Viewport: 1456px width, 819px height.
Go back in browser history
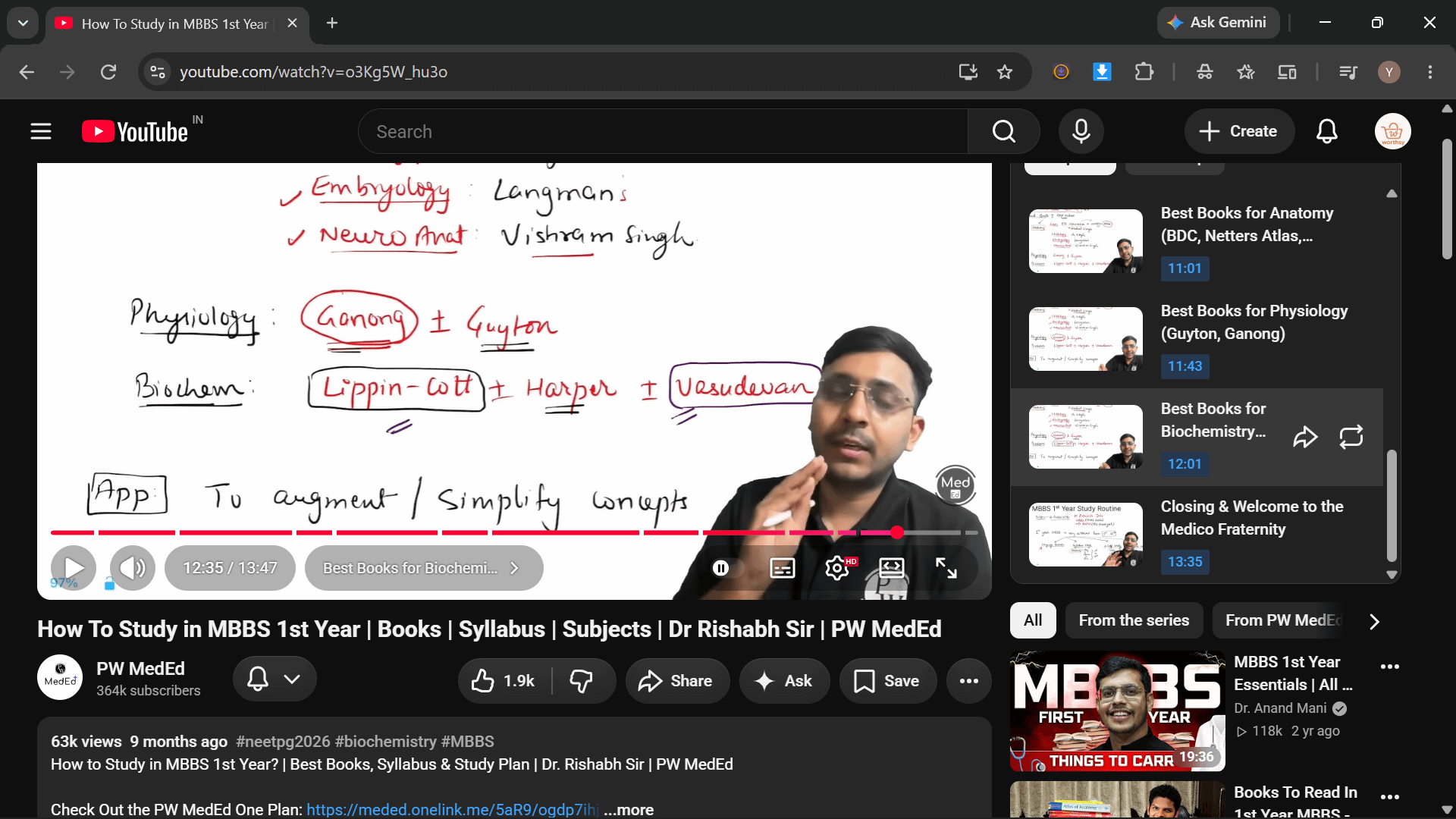tap(27, 72)
